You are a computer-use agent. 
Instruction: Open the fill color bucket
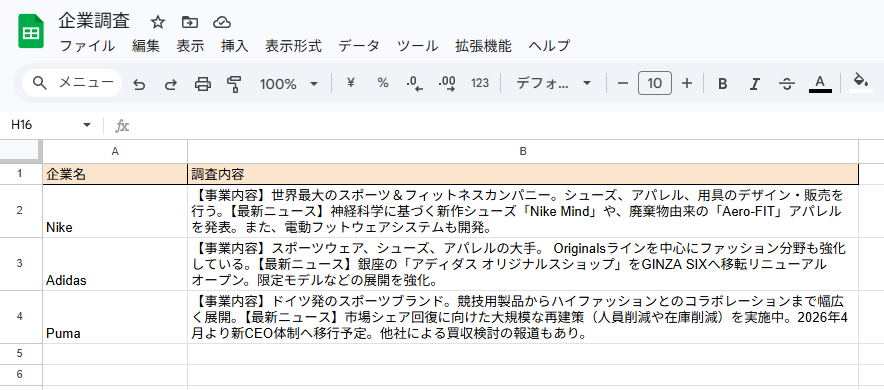861,82
